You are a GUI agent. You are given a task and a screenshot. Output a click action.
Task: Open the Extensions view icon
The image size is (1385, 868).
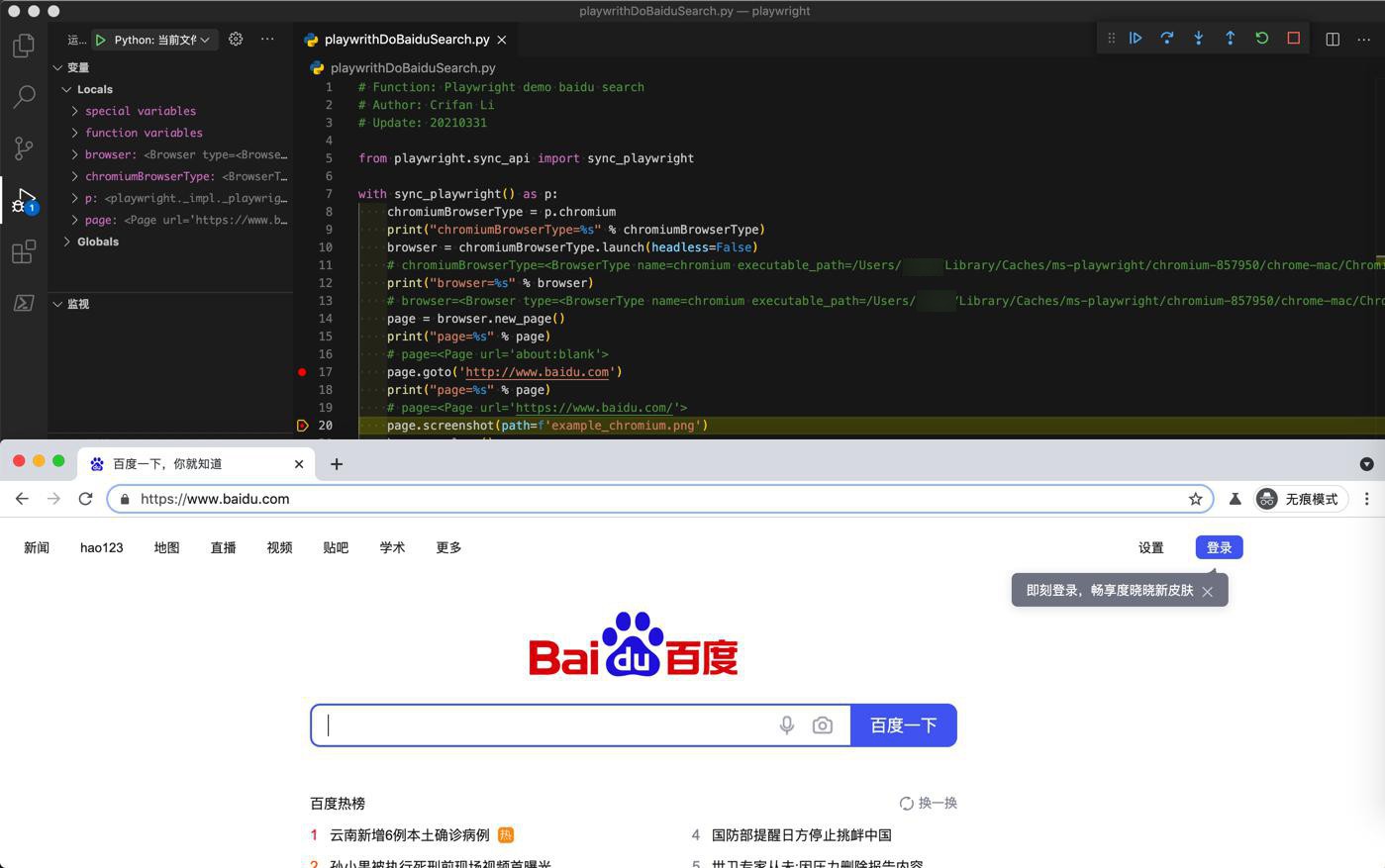(24, 251)
